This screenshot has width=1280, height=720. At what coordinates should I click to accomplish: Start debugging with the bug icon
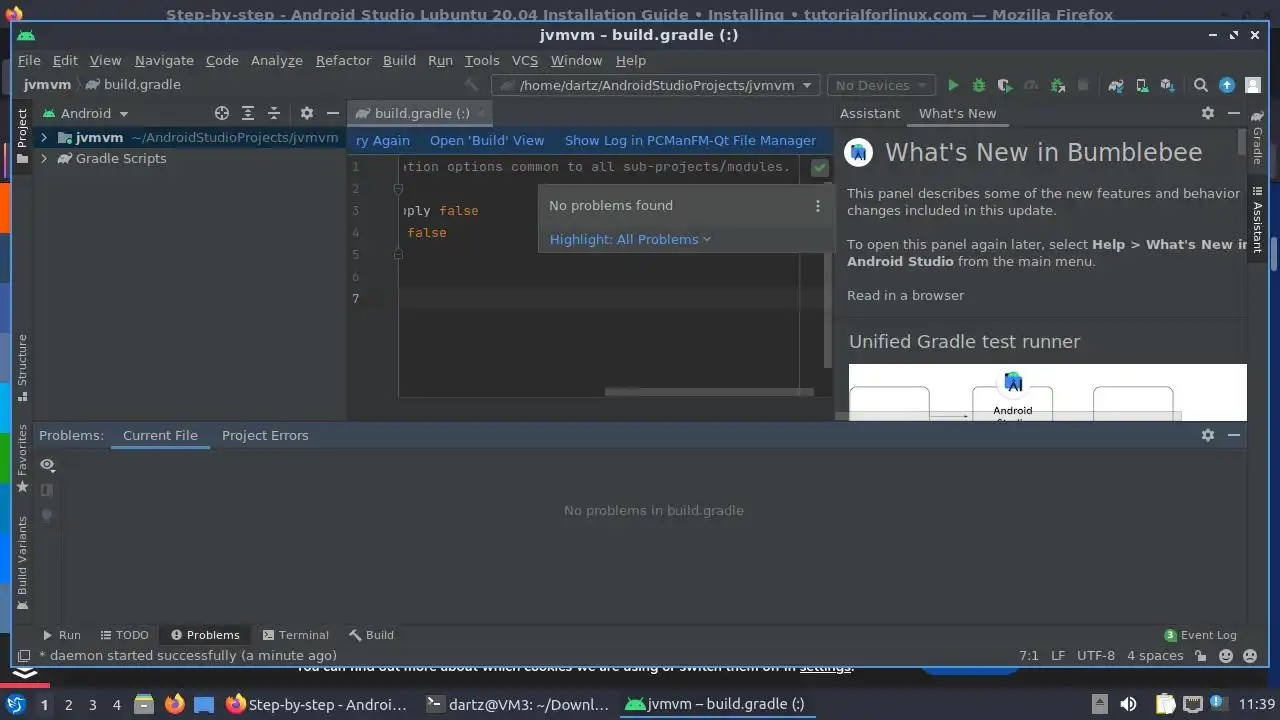point(979,86)
